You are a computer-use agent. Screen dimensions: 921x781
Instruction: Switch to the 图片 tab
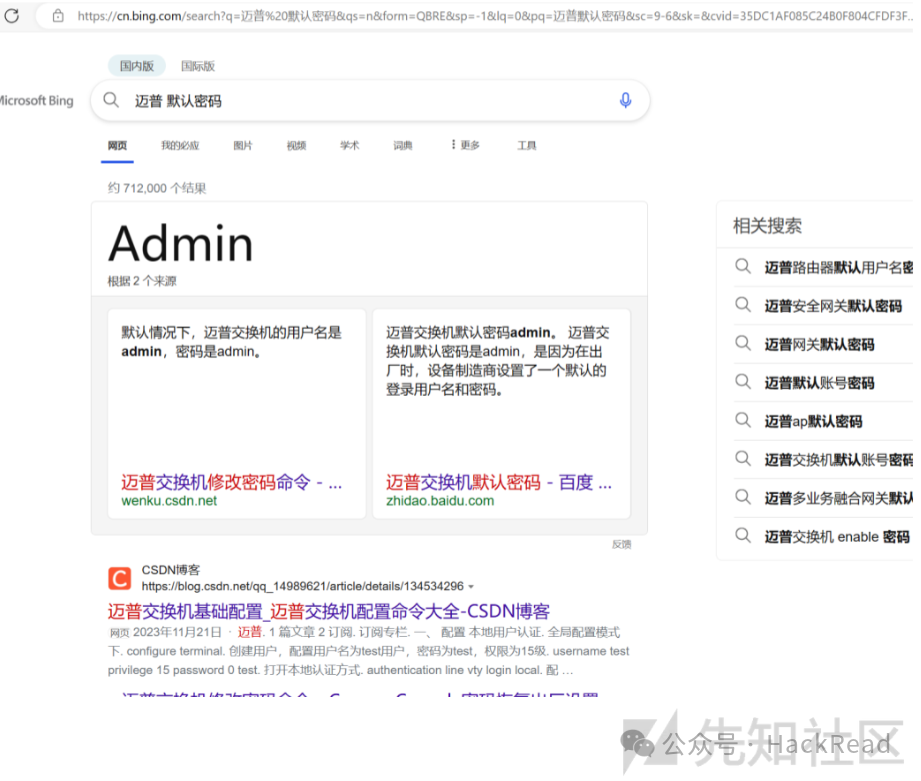tap(243, 145)
